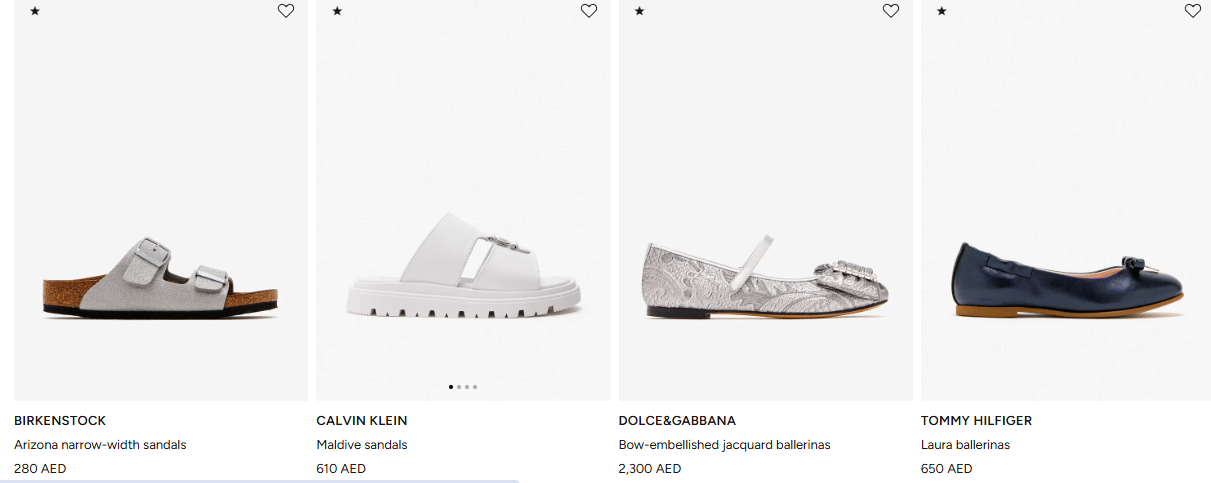The image size is (1211, 483).
Task: Click star badge on Birkenstock product card
Action: [35, 11]
